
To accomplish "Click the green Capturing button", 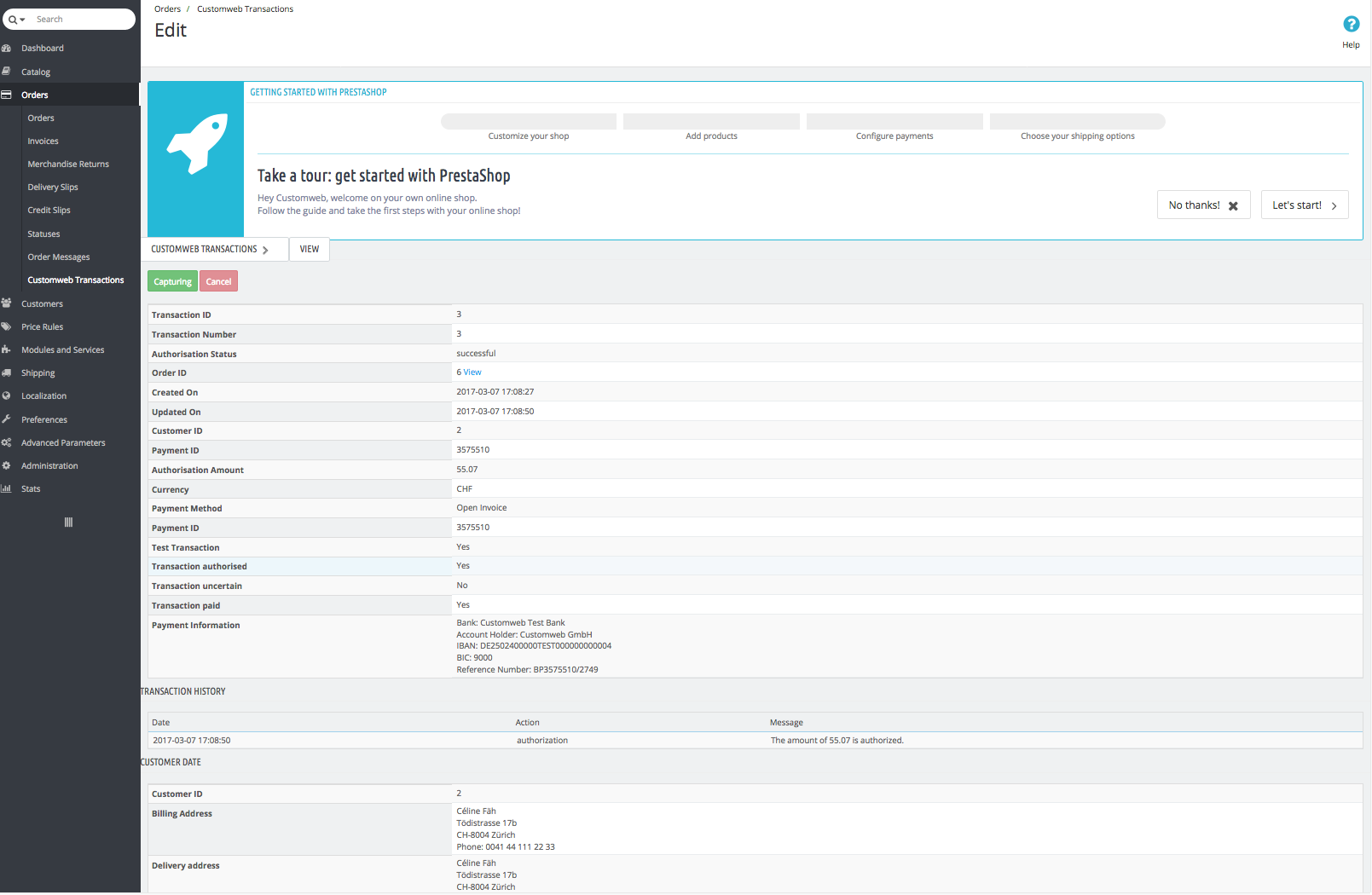I will click(x=172, y=282).
